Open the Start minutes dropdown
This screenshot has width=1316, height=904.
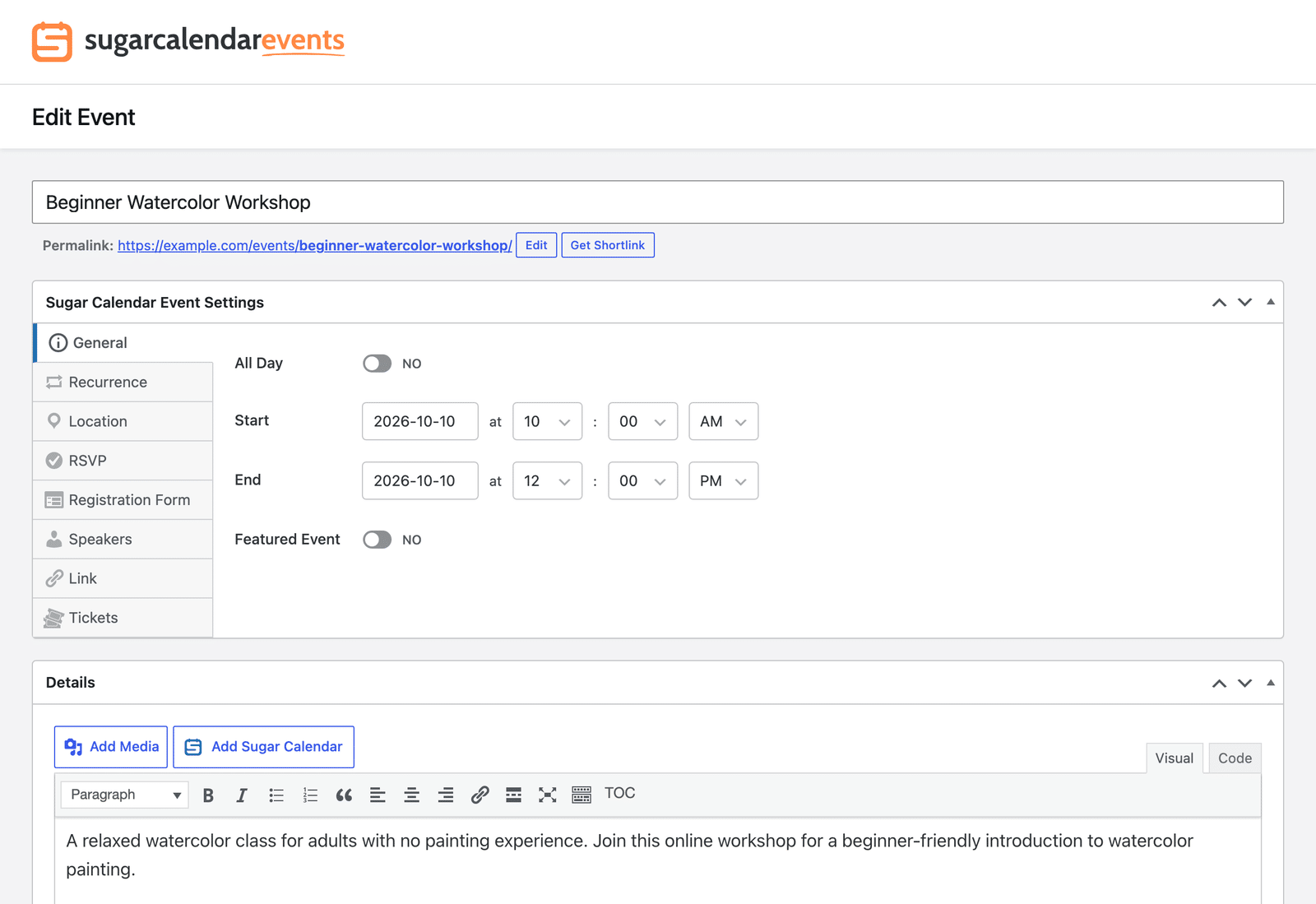click(x=642, y=421)
